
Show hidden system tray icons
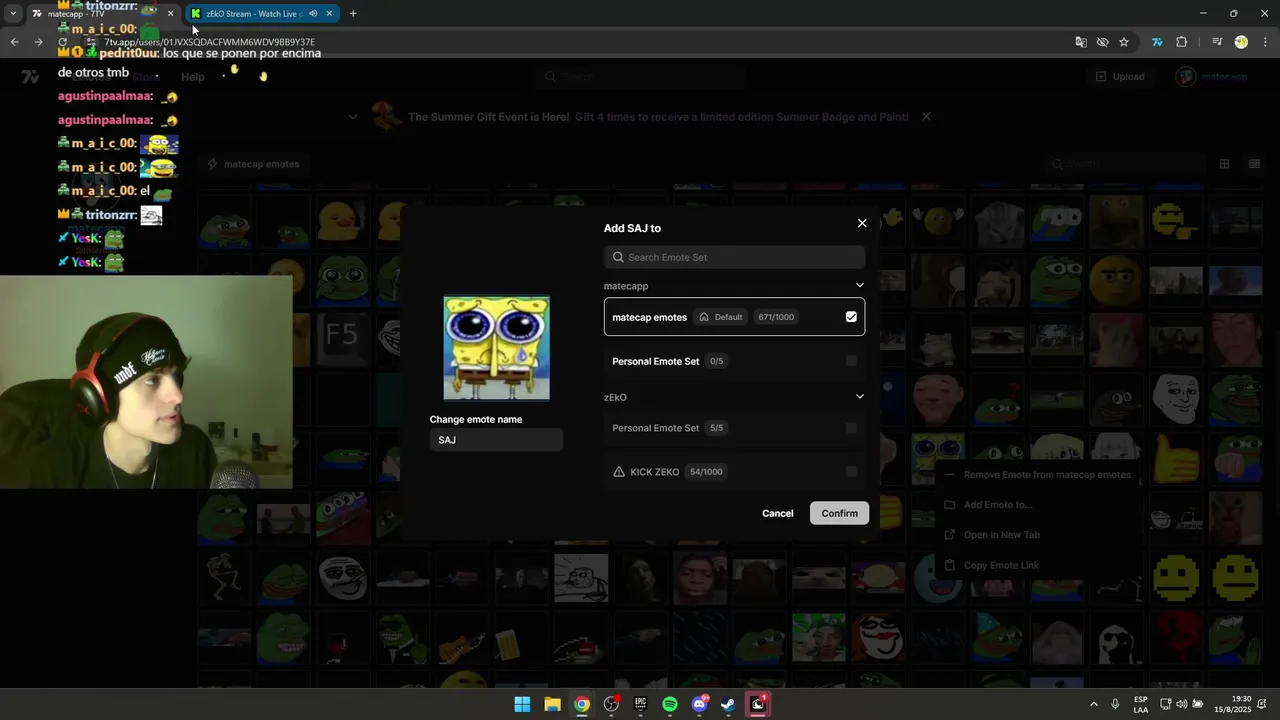click(1093, 704)
